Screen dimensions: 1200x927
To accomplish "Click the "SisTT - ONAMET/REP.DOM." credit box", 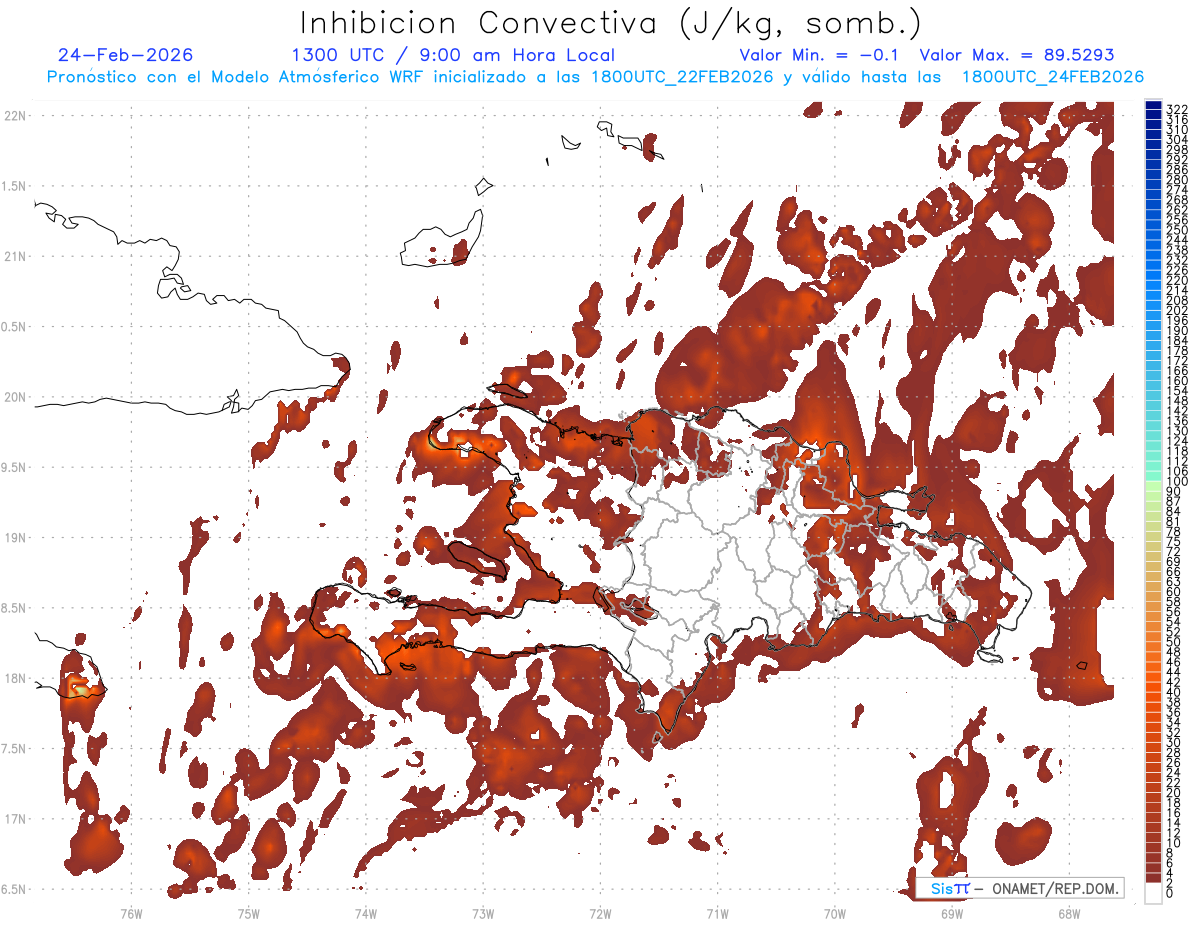I will [1019, 888].
